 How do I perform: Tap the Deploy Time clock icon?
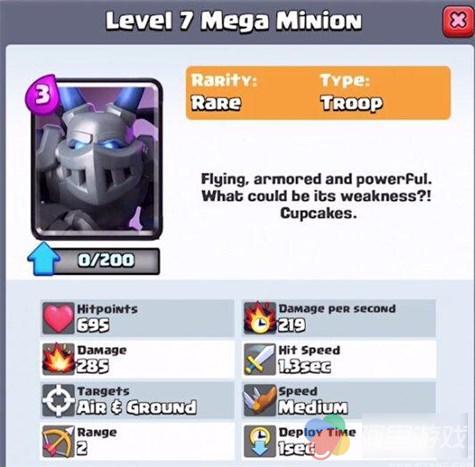tap(260, 442)
